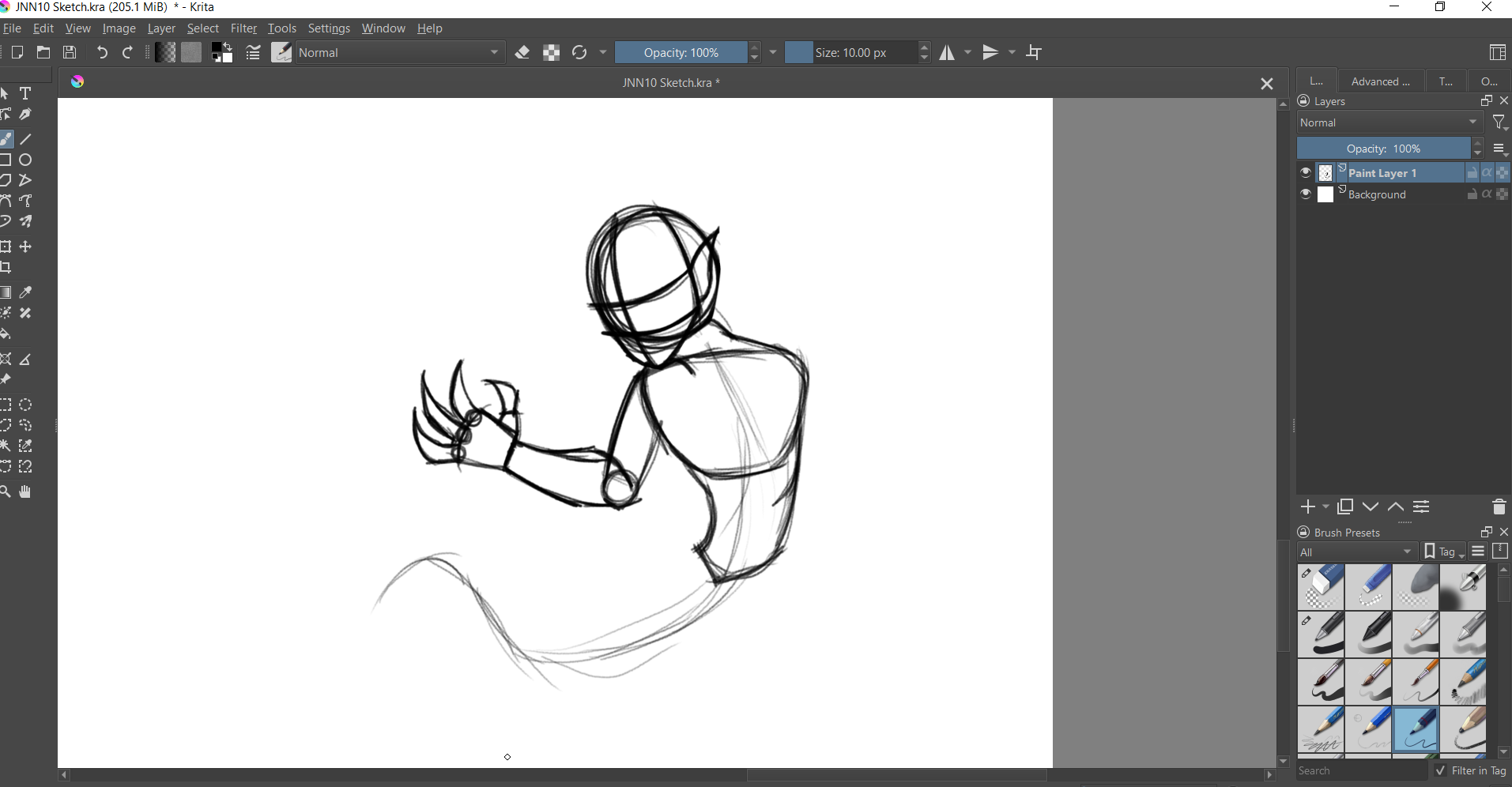Save the document with the floppy icon

pos(70,53)
